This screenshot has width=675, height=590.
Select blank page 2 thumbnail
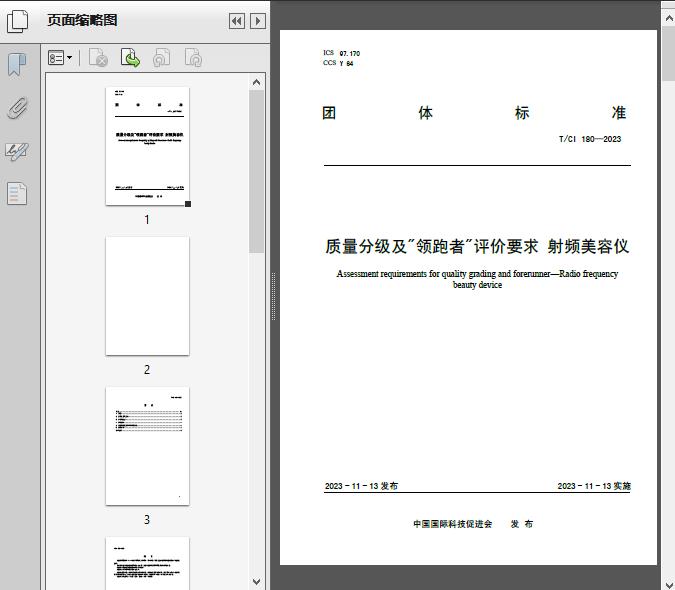(147, 296)
